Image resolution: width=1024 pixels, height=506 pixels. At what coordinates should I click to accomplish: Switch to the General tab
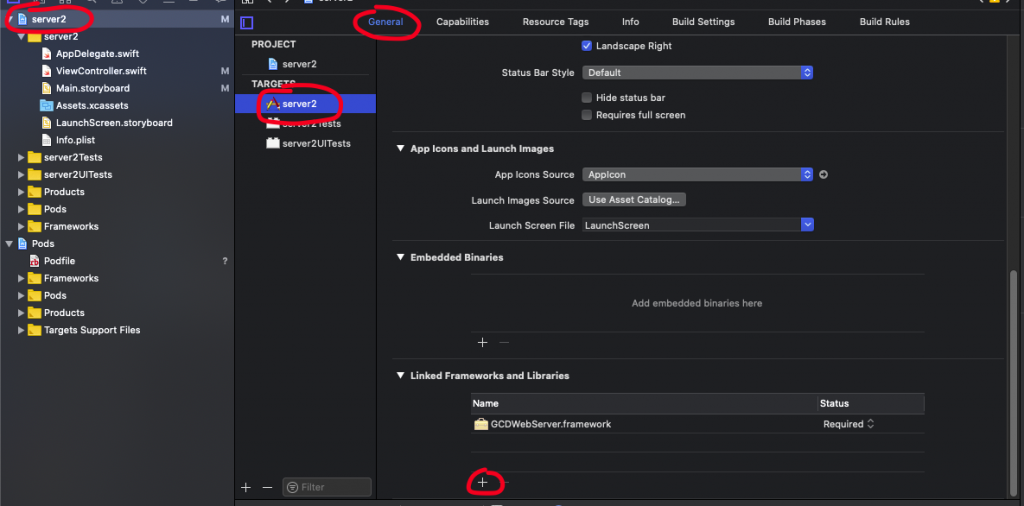tap(385, 22)
